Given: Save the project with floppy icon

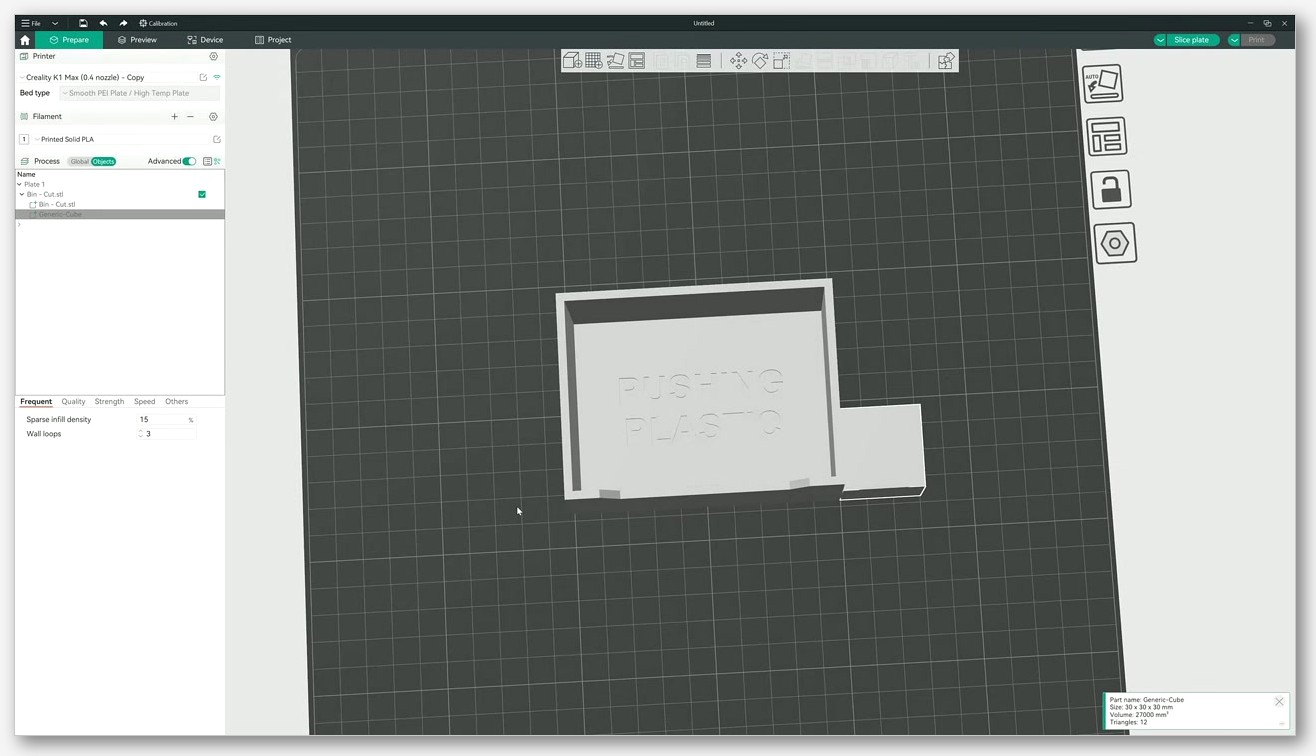Looking at the screenshot, I should [x=83, y=23].
